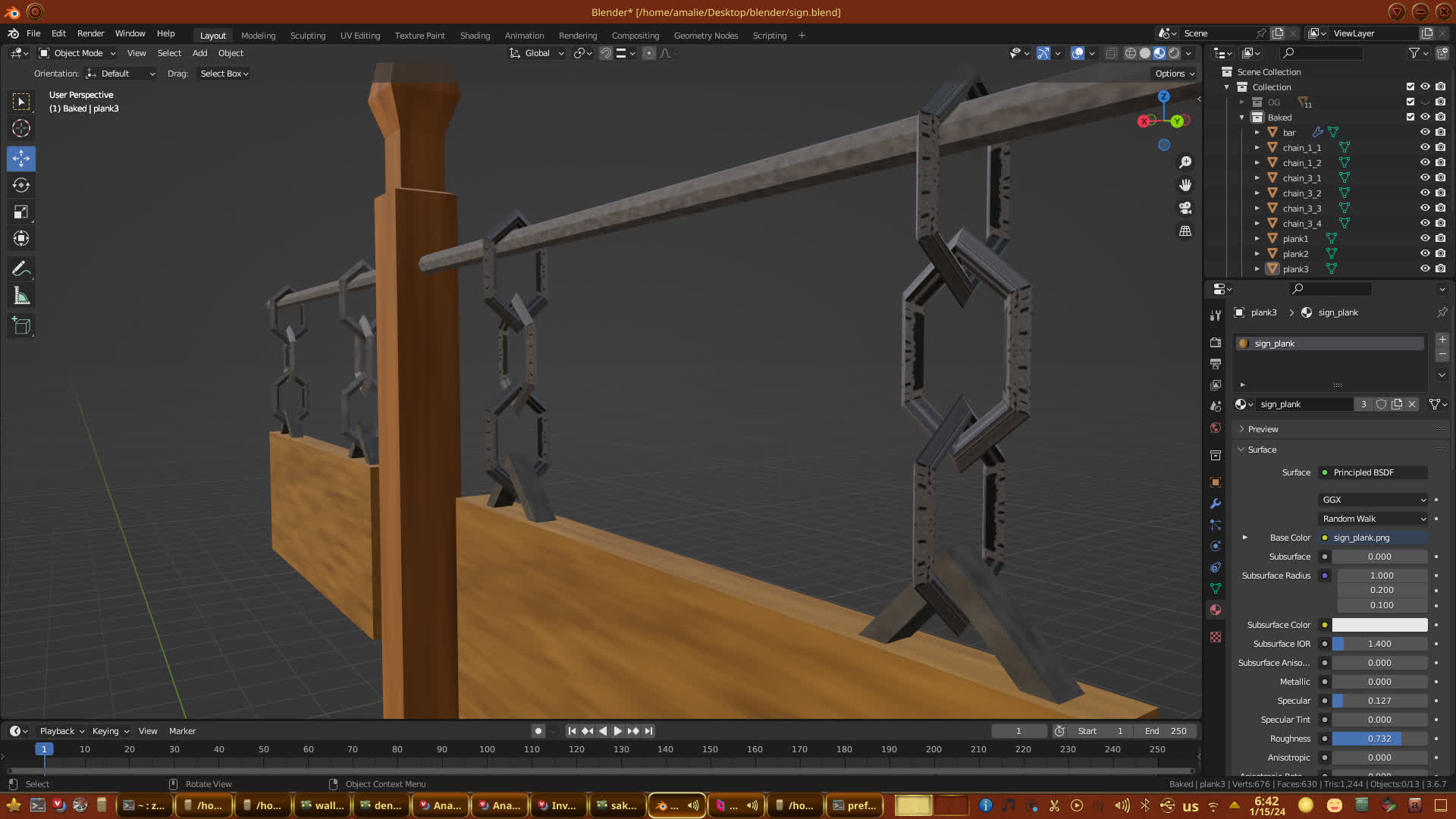Select the Measure ruler tool

point(21,297)
